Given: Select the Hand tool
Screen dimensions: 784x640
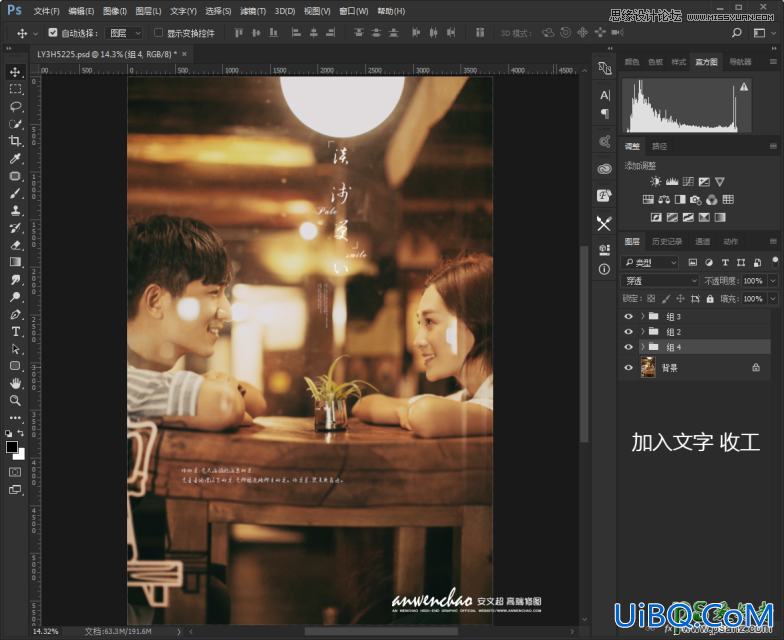Looking at the screenshot, I should (x=15, y=384).
